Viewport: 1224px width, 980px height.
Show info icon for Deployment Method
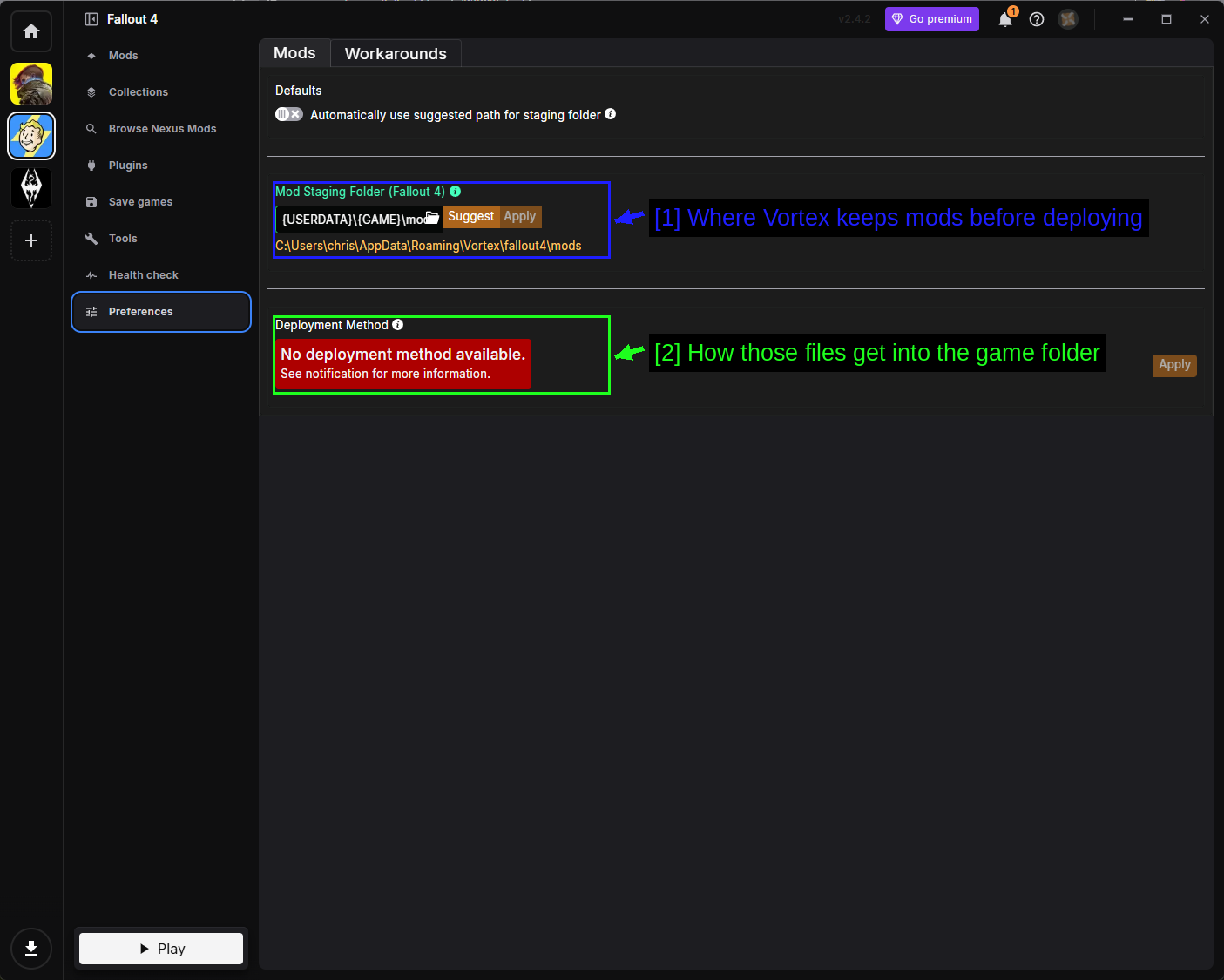(398, 325)
